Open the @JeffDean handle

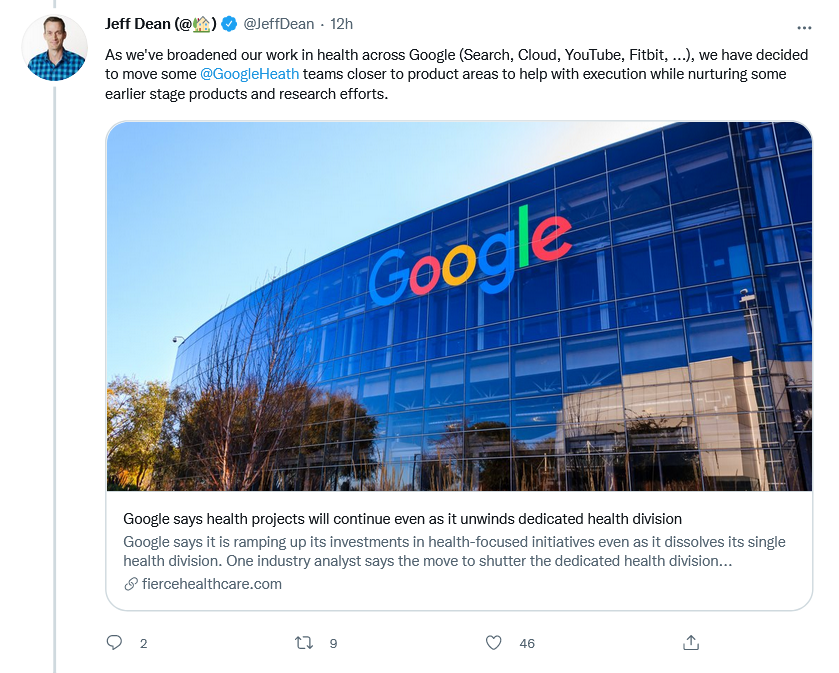tap(279, 24)
